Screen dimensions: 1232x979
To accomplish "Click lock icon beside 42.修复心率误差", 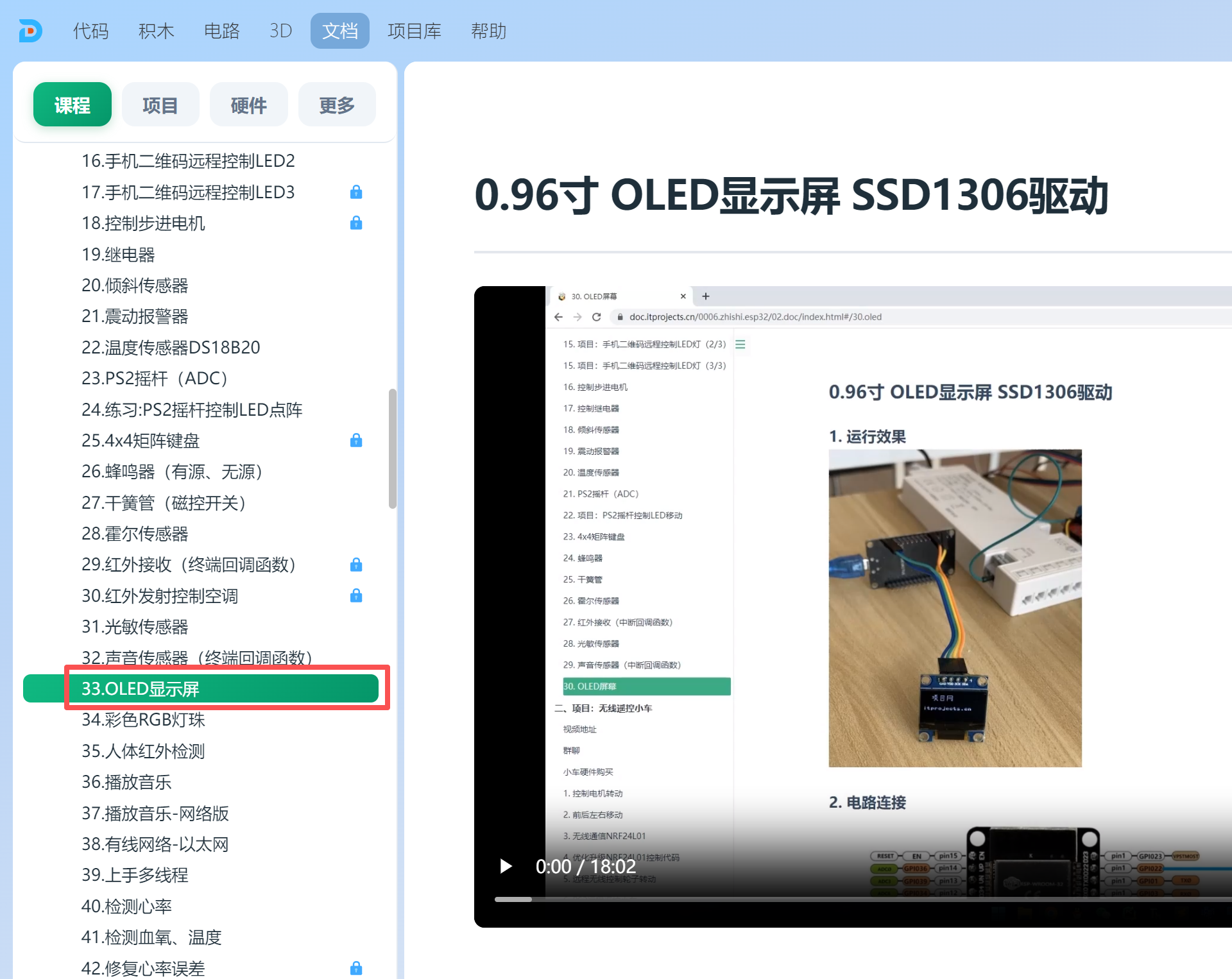I will pos(356,968).
